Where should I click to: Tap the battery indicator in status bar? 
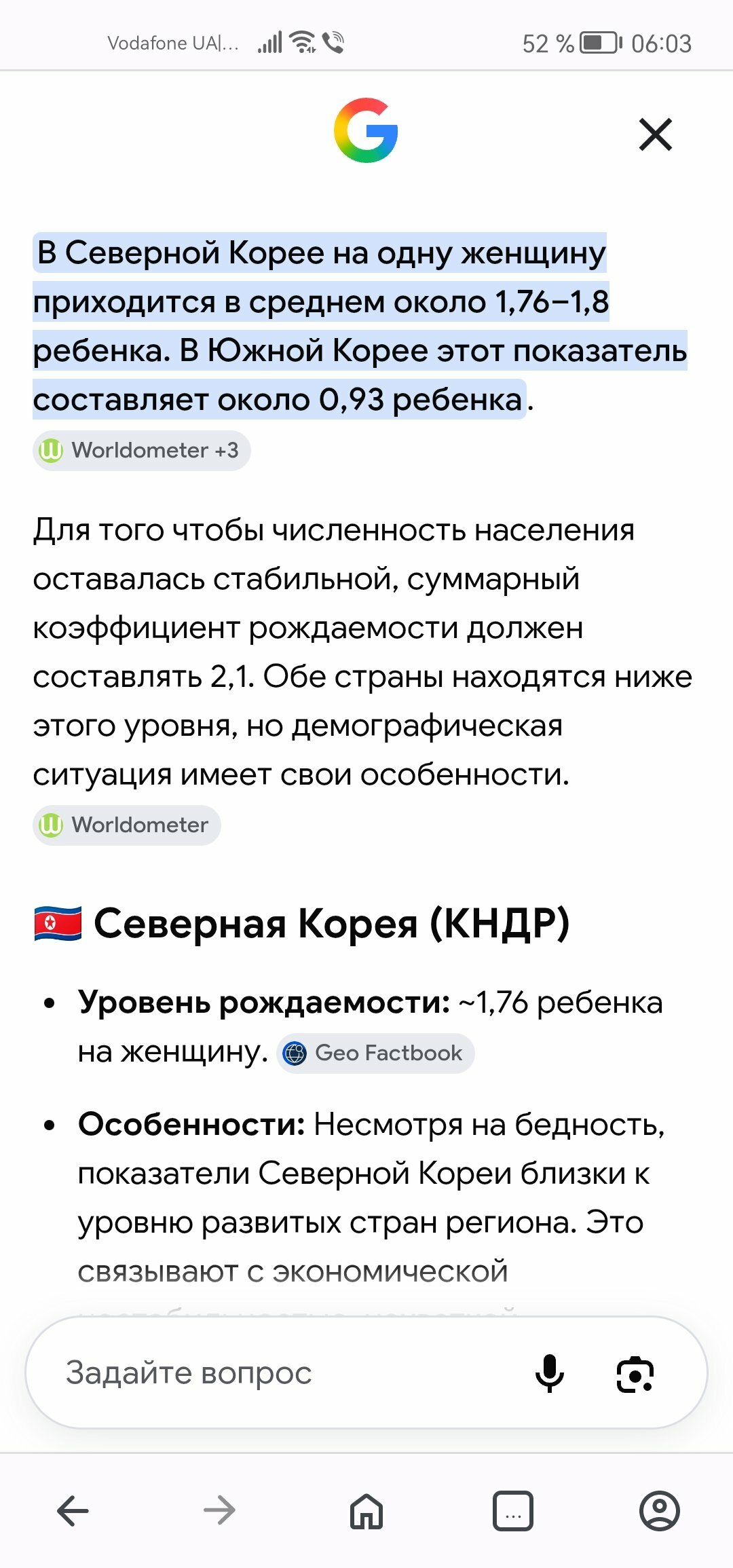601,43
